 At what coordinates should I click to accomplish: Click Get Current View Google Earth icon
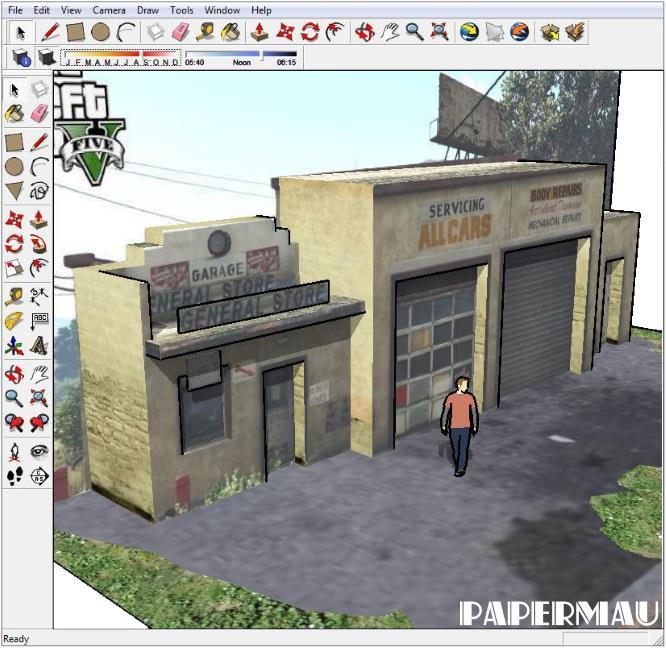470,32
